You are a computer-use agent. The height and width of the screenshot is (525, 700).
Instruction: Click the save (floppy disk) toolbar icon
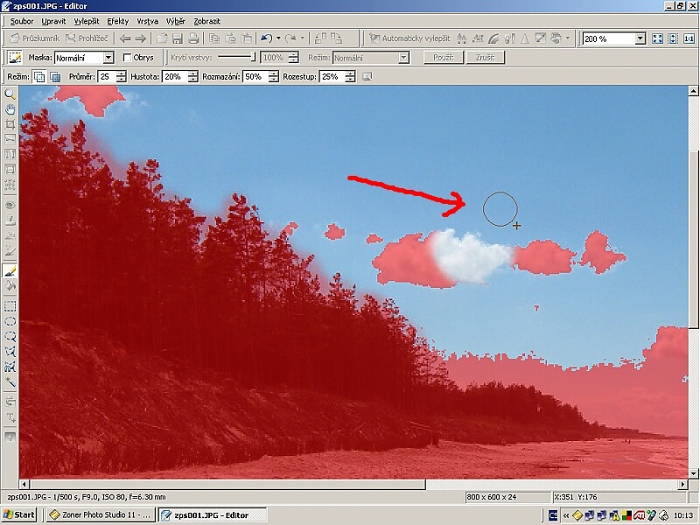177,39
